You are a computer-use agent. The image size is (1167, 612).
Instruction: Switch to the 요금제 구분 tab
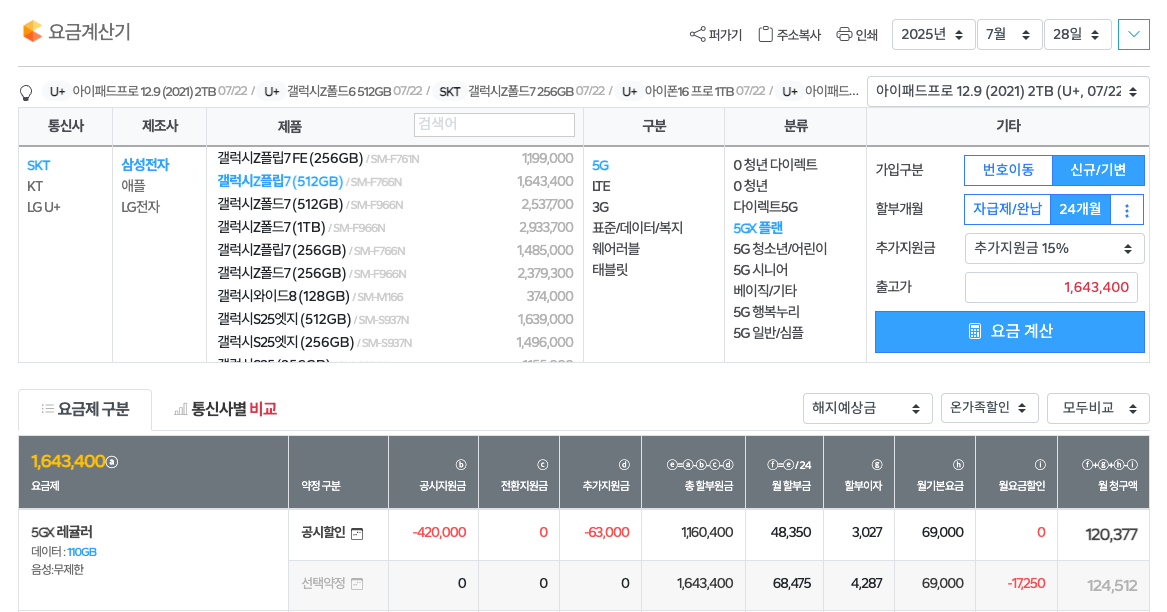(x=85, y=409)
